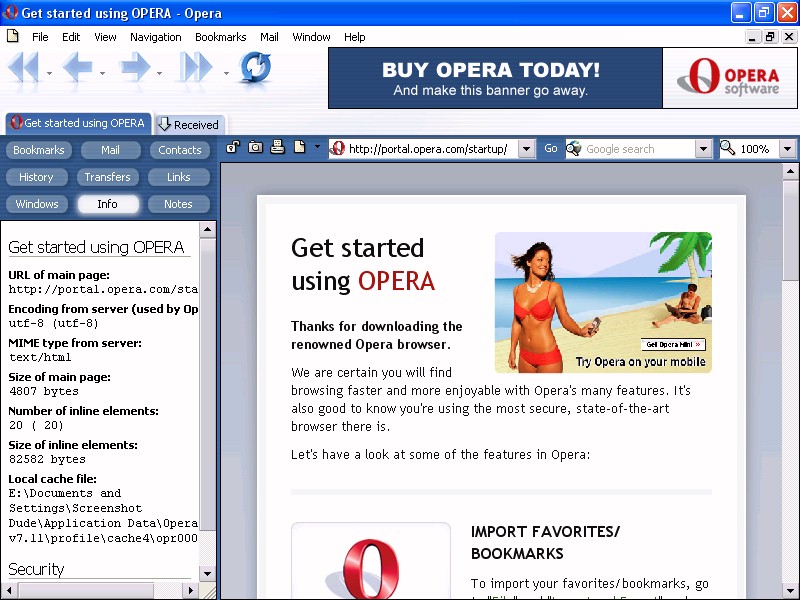Open the File menu

[x=40, y=37]
